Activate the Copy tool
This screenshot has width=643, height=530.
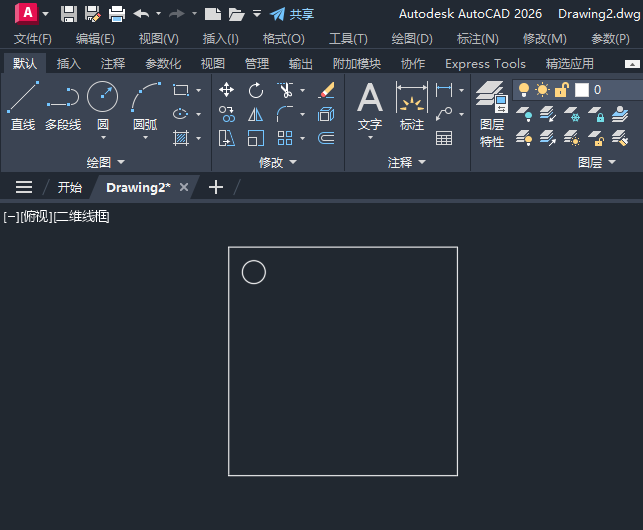click(227, 114)
